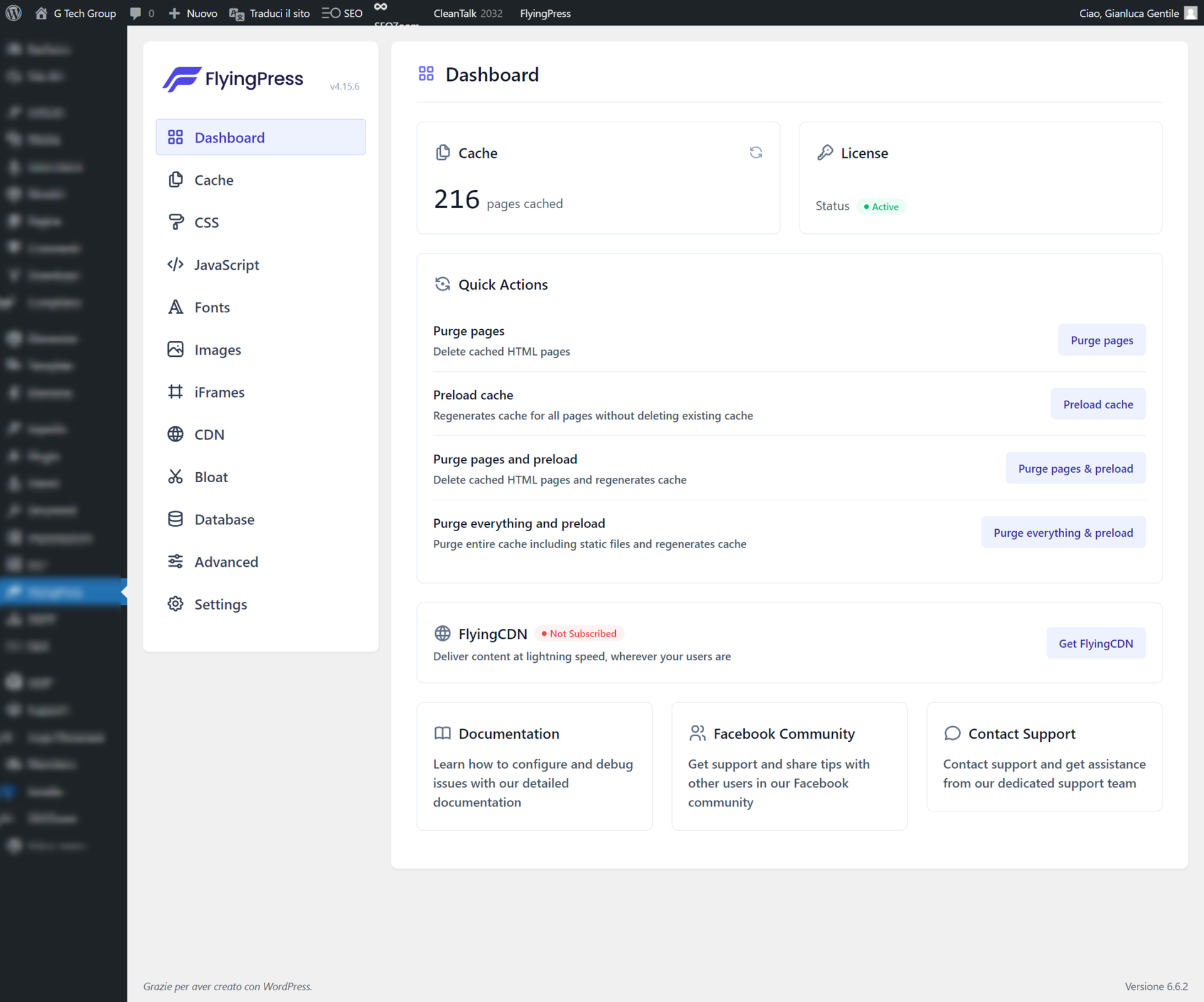Open the Advanced settings page
This screenshot has width=1204, height=1002.
tap(226, 562)
